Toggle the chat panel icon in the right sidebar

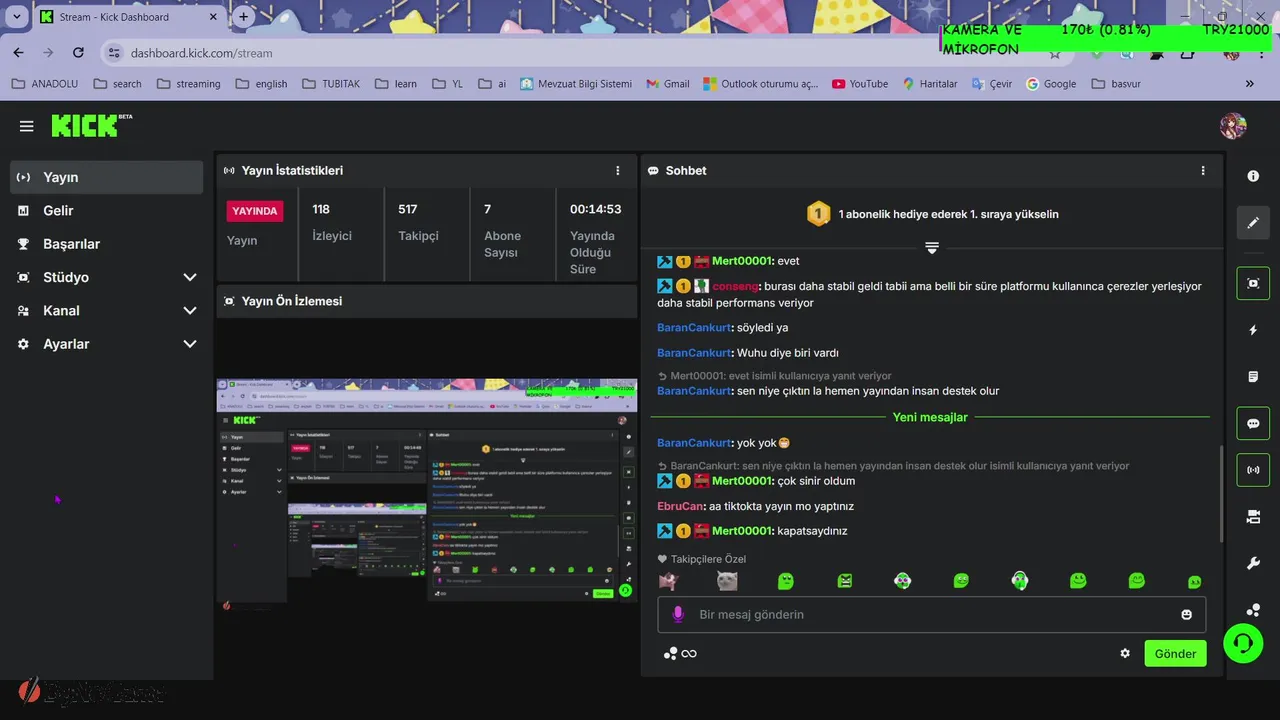pyautogui.click(x=1253, y=423)
